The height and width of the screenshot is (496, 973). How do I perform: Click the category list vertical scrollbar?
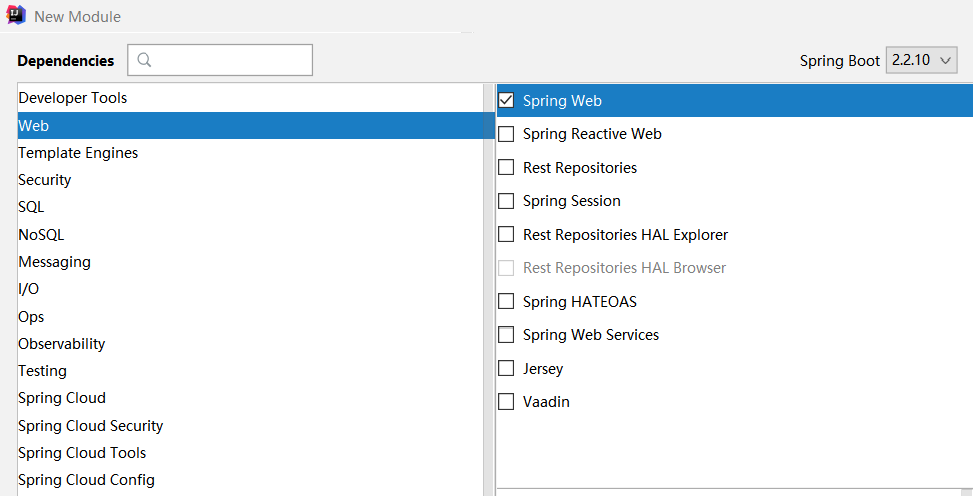(489, 290)
